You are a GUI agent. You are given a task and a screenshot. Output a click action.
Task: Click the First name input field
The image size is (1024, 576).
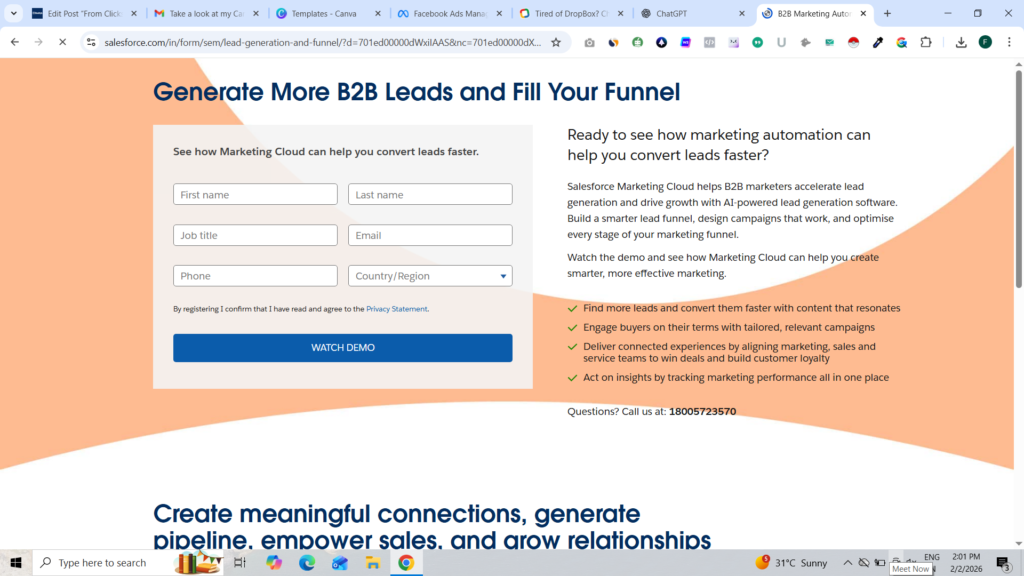255,195
